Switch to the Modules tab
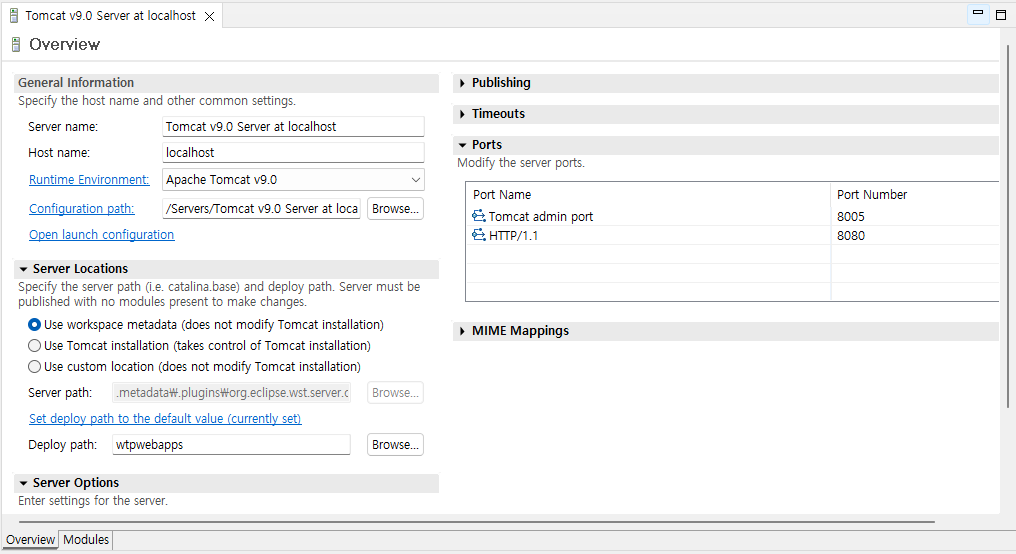The image size is (1016, 554). click(86, 539)
